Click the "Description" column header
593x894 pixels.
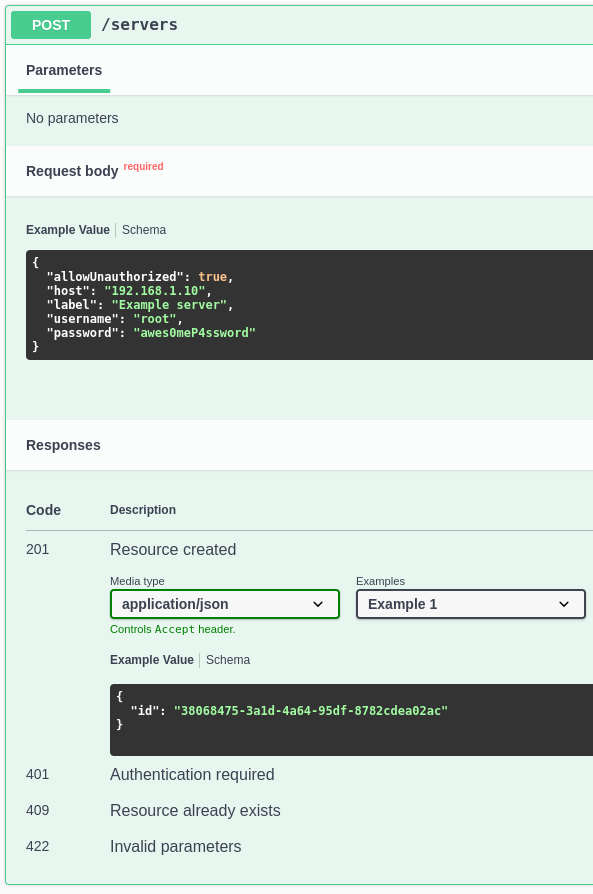click(143, 510)
